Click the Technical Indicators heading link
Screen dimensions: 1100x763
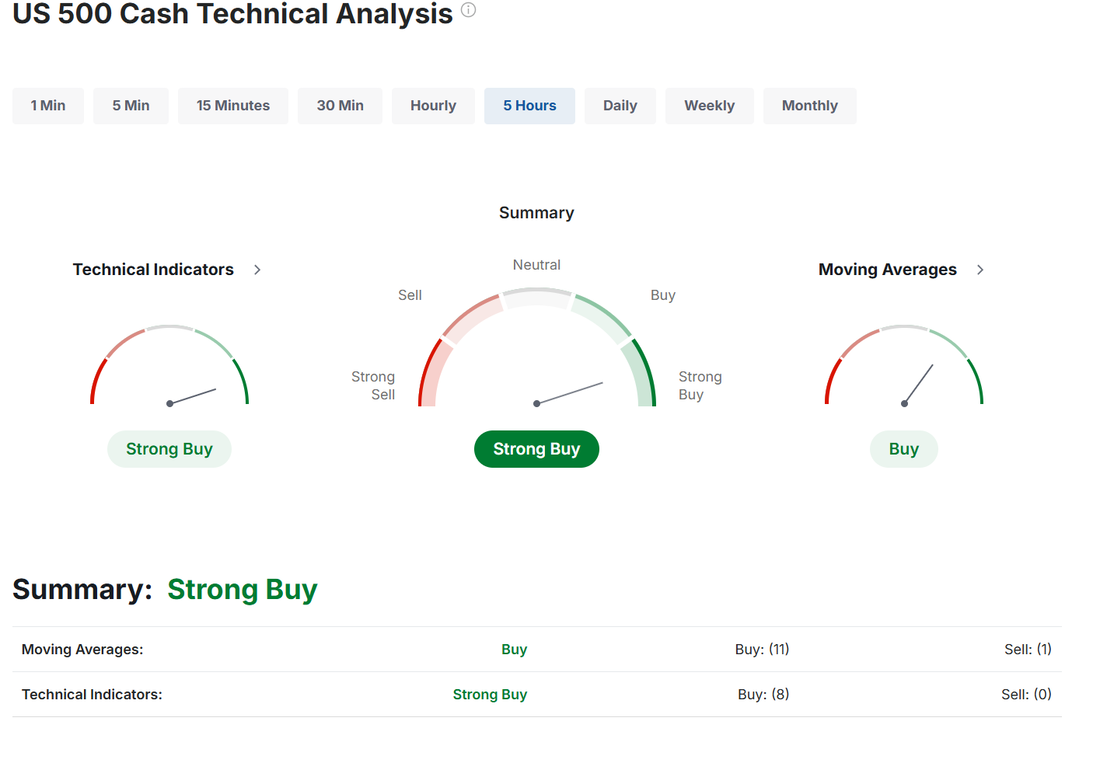pos(153,270)
